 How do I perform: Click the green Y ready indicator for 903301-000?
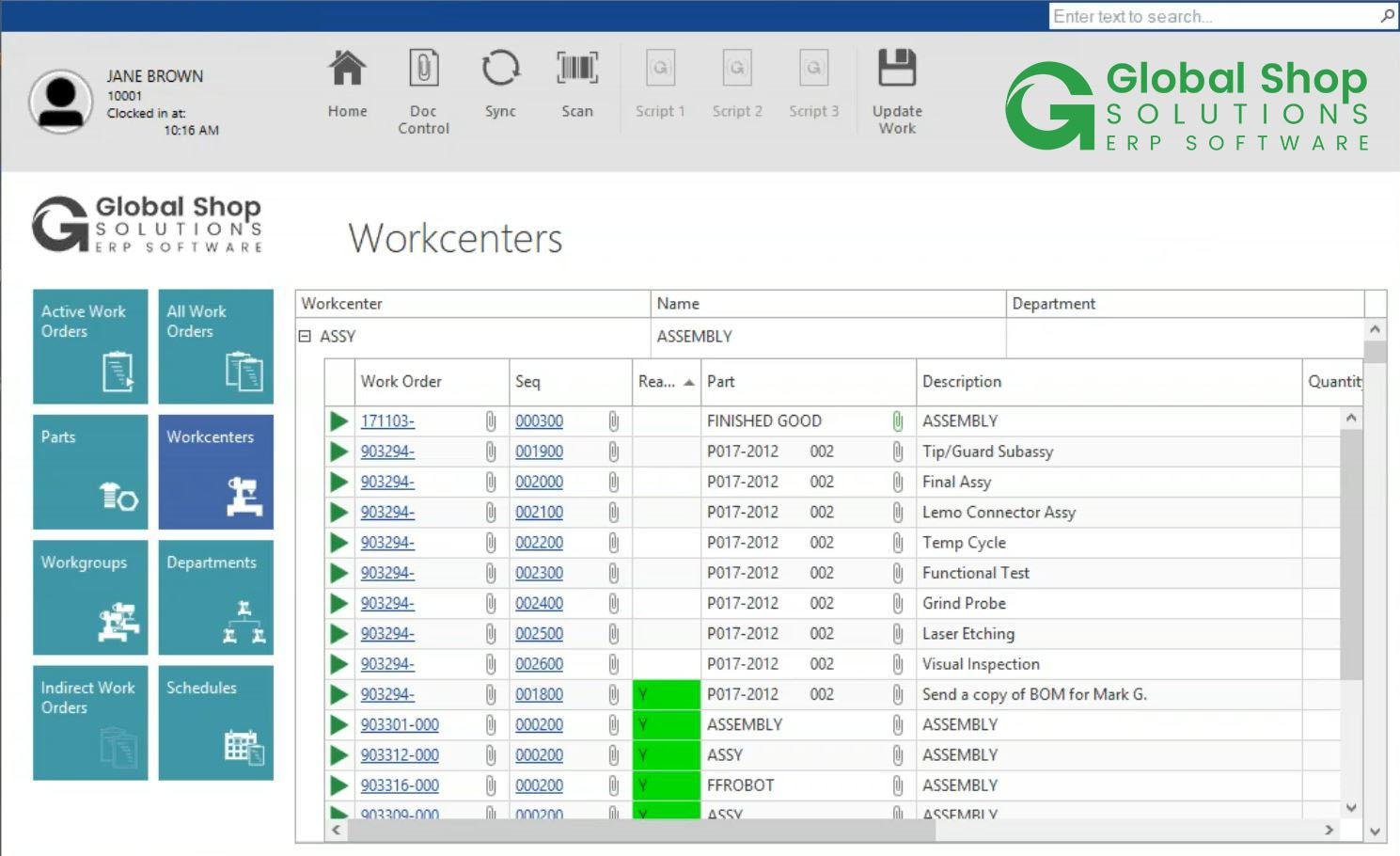coord(666,724)
